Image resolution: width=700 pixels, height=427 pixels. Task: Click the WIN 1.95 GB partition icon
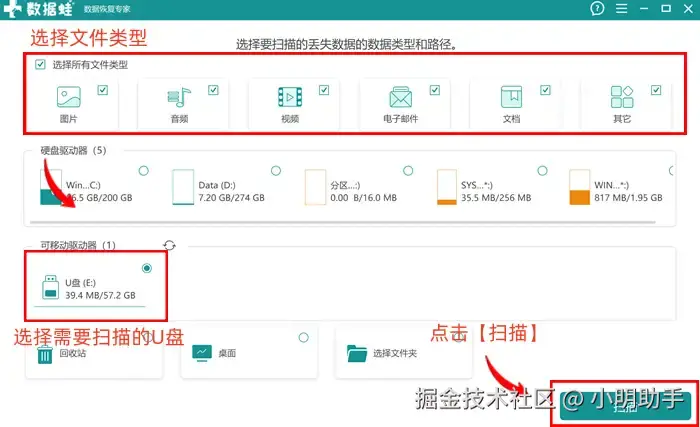click(x=579, y=187)
